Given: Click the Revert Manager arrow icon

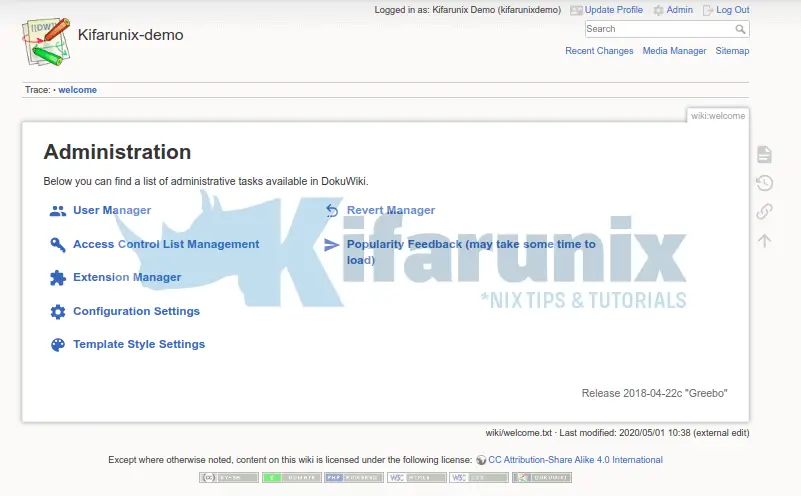Looking at the screenshot, I should (x=332, y=211).
